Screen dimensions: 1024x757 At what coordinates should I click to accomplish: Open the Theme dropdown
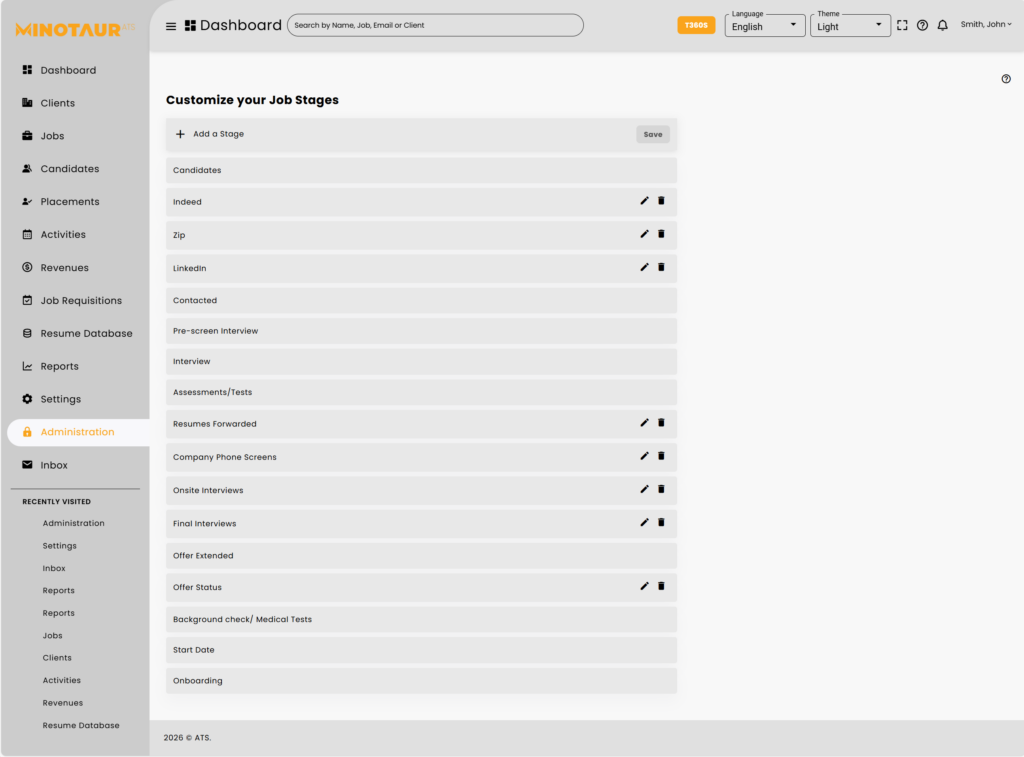(x=850, y=26)
